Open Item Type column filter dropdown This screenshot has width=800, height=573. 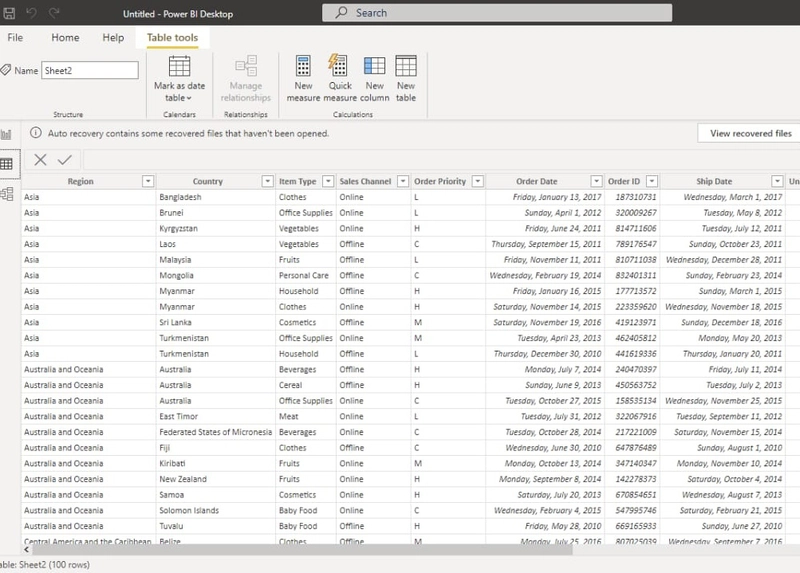pyautogui.click(x=328, y=181)
